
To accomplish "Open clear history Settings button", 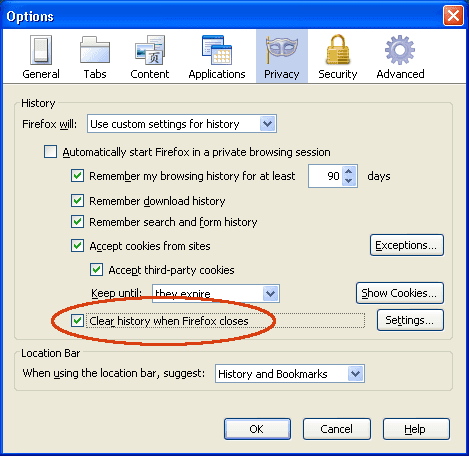I will (x=410, y=320).
